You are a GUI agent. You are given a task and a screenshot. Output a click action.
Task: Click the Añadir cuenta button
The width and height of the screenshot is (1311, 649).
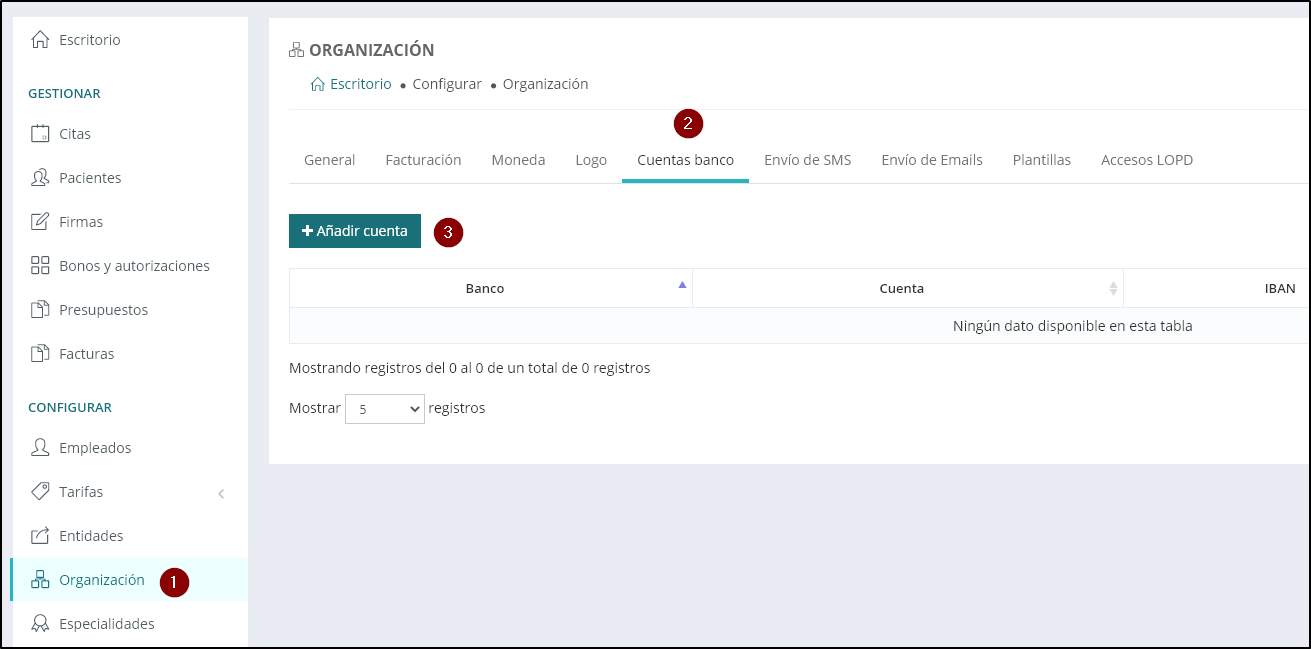tap(355, 231)
